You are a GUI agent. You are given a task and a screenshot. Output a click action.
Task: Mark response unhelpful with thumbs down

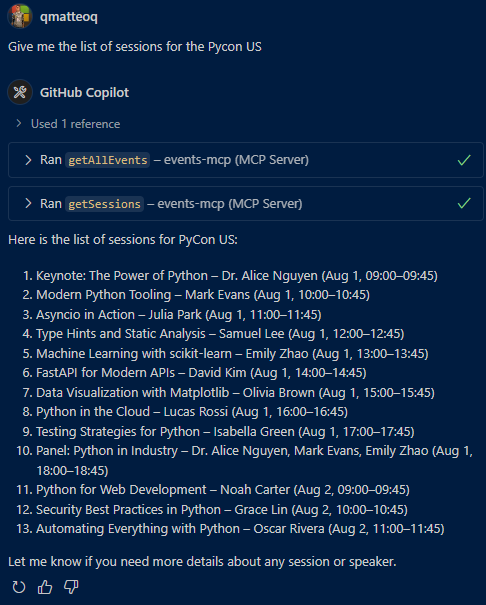71,587
